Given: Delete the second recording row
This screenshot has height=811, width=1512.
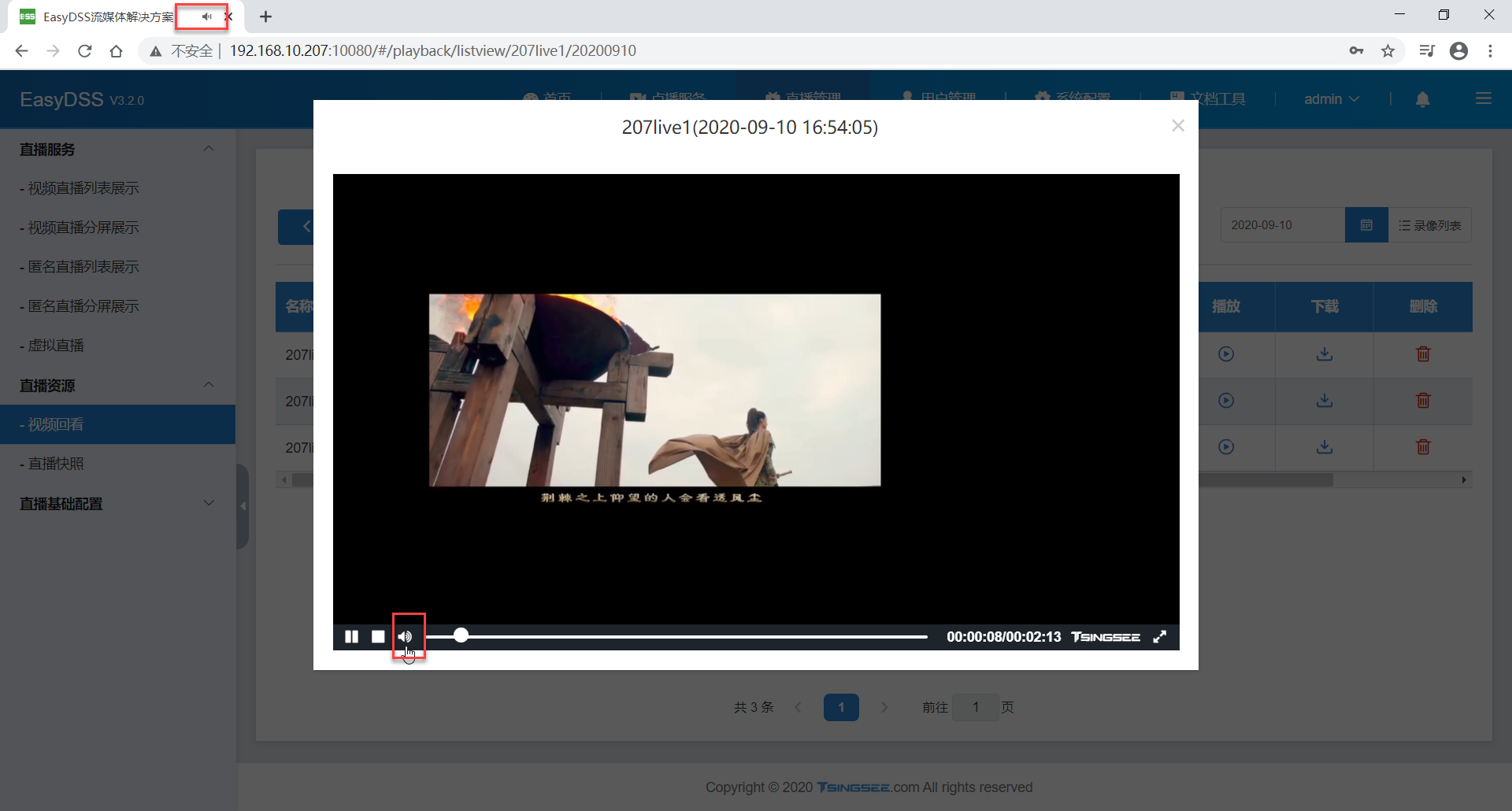Looking at the screenshot, I should click(1423, 401).
